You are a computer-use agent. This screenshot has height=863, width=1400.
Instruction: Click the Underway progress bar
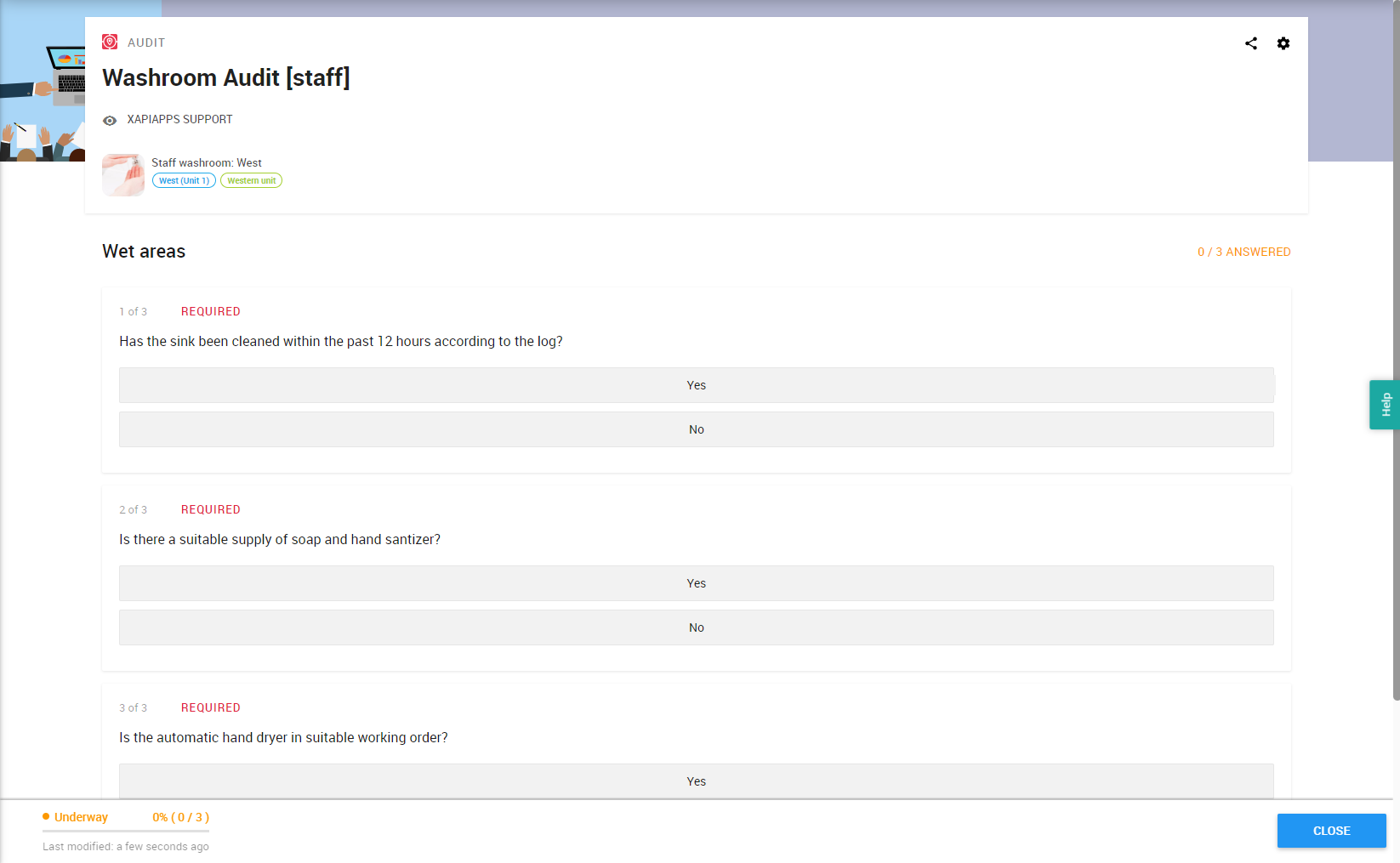click(126, 831)
